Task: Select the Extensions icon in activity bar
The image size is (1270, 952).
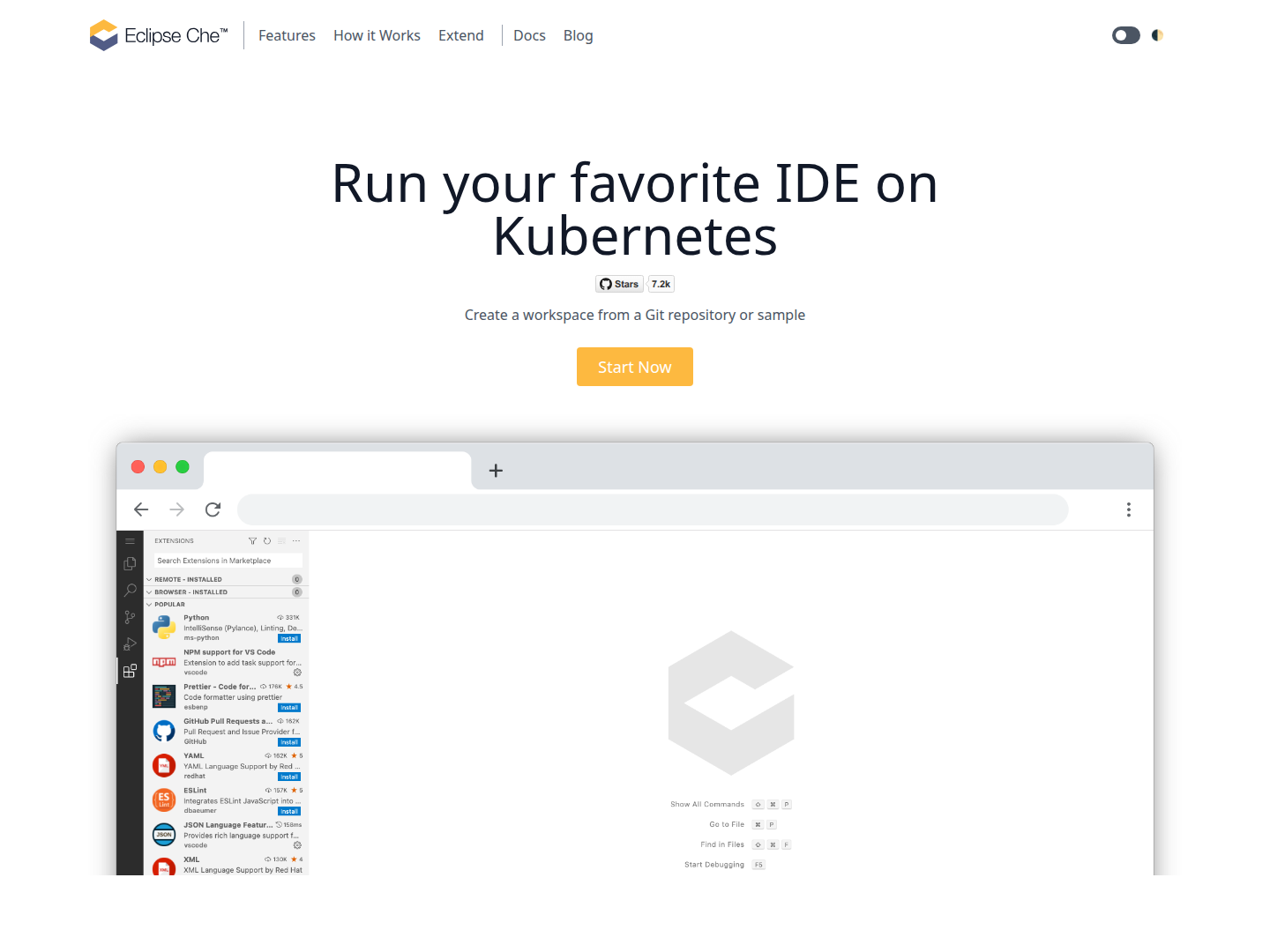Action: pos(130,671)
